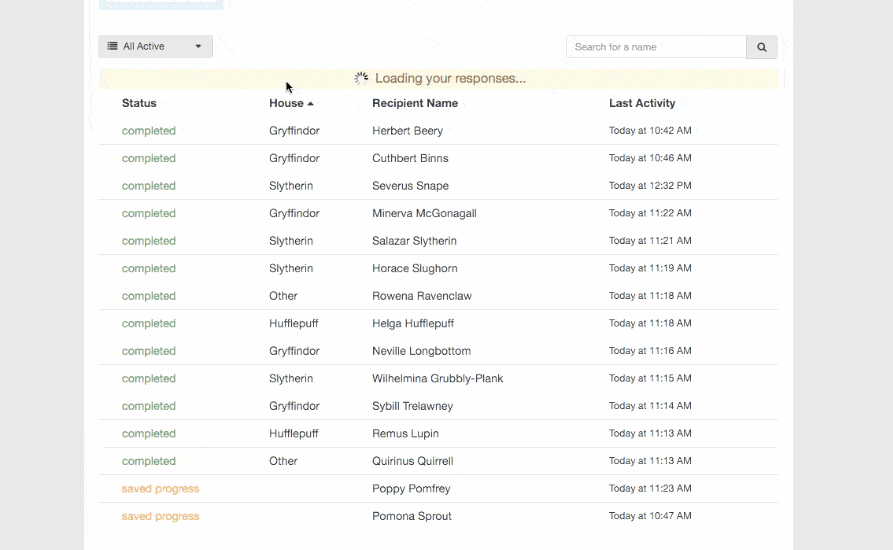Select Helga Hufflepuff recipient name
Viewport: 893px width, 550px height.
(x=413, y=323)
